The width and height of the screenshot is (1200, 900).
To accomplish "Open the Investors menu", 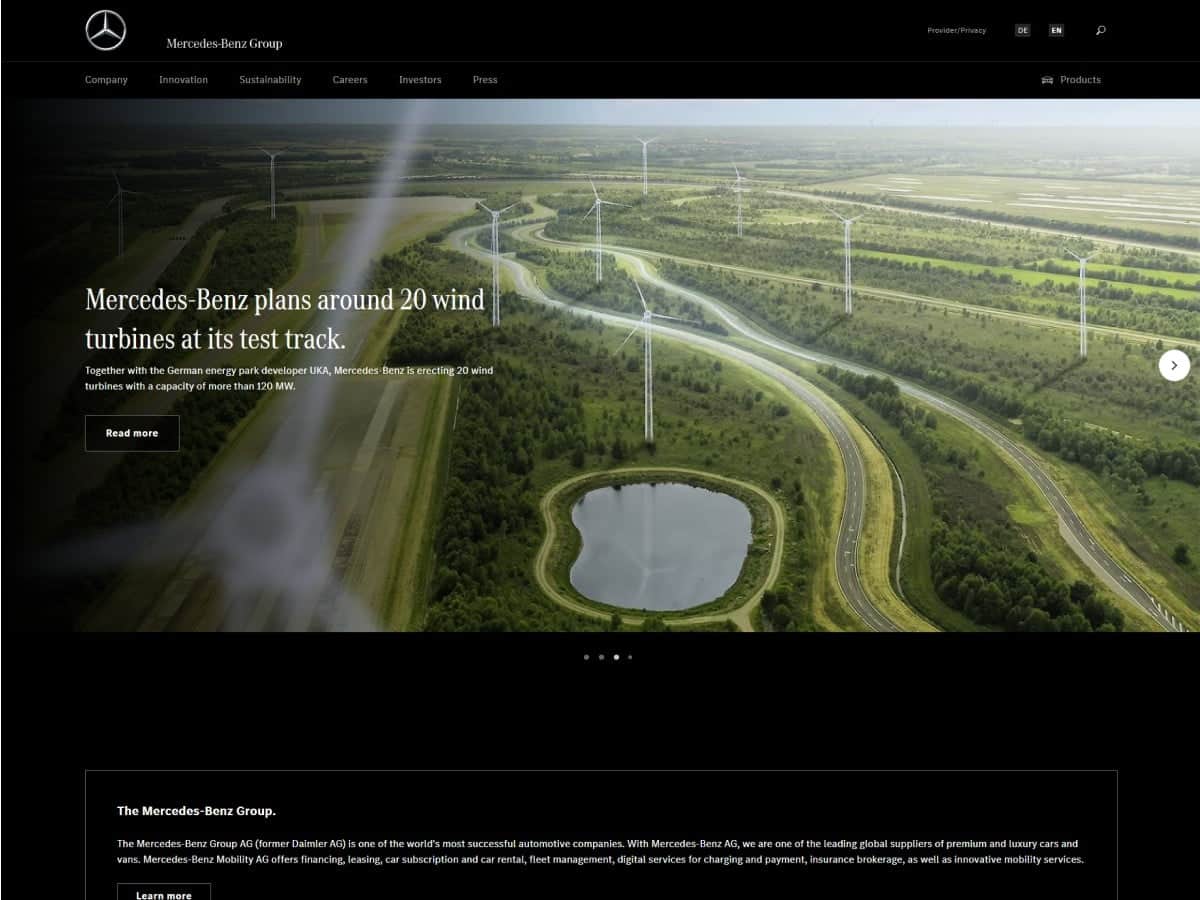I will click(420, 80).
